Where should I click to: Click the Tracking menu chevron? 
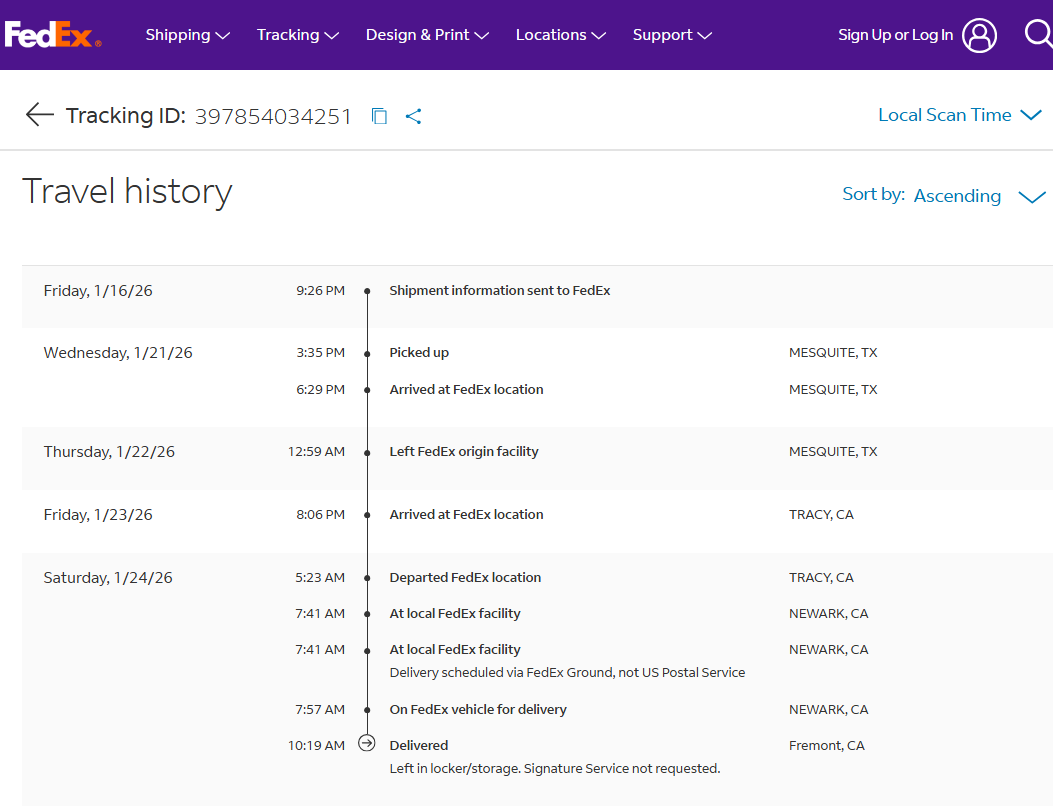pyautogui.click(x=332, y=36)
